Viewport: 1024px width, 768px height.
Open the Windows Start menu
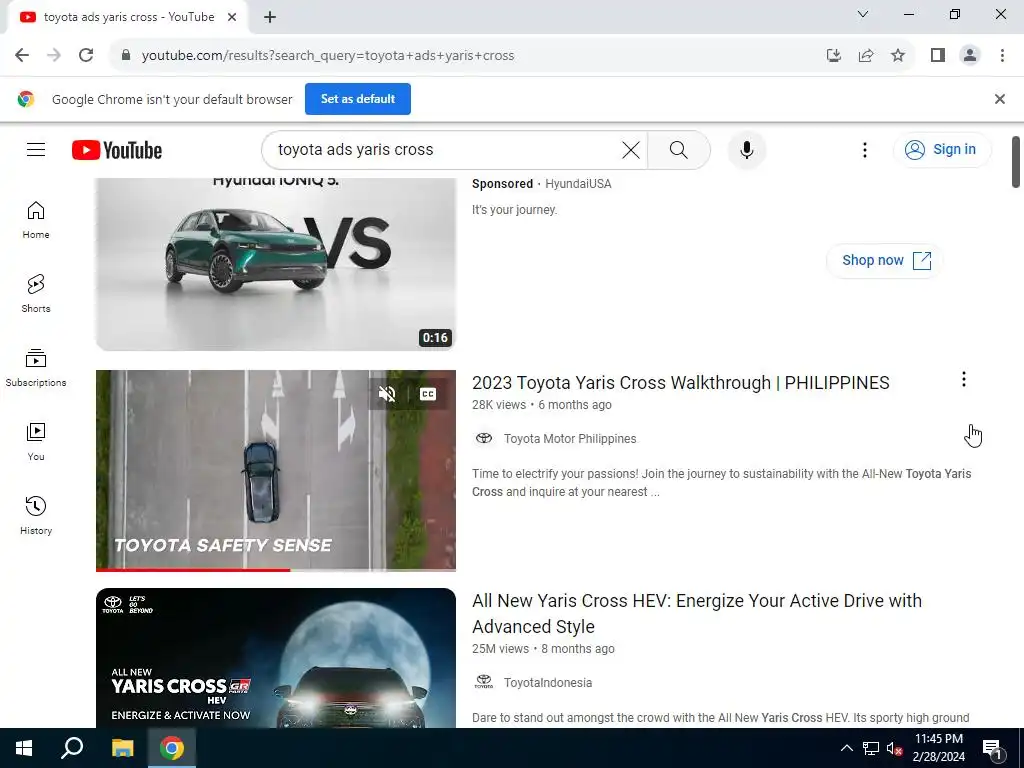(x=24, y=748)
